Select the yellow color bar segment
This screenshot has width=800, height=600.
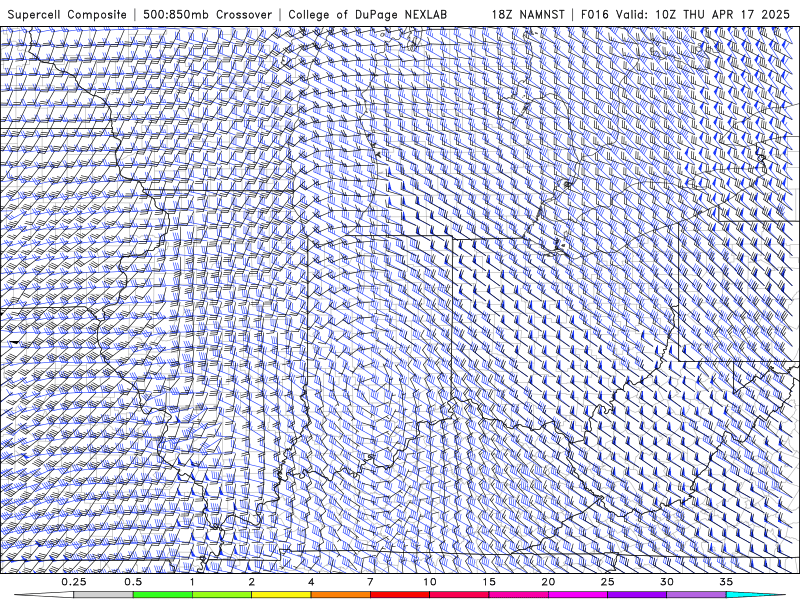click(x=281, y=595)
